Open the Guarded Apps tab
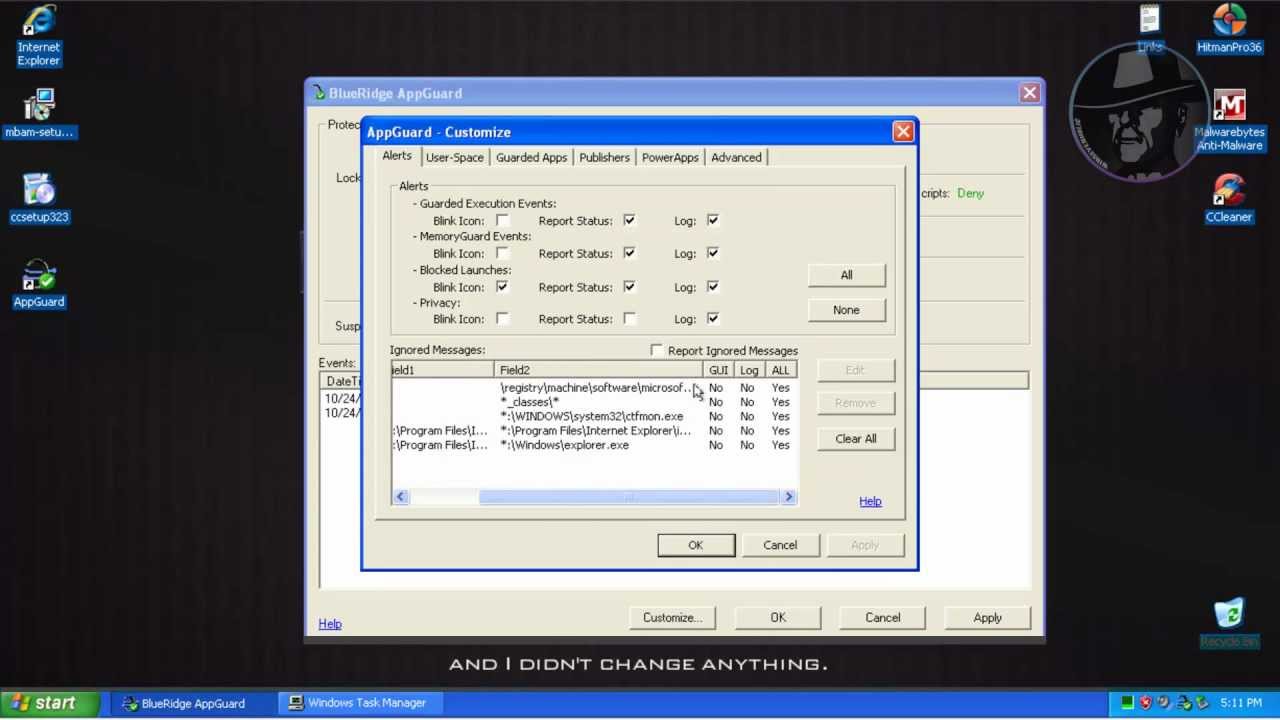This screenshot has height=720, width=1280. (x=531, y=157)
